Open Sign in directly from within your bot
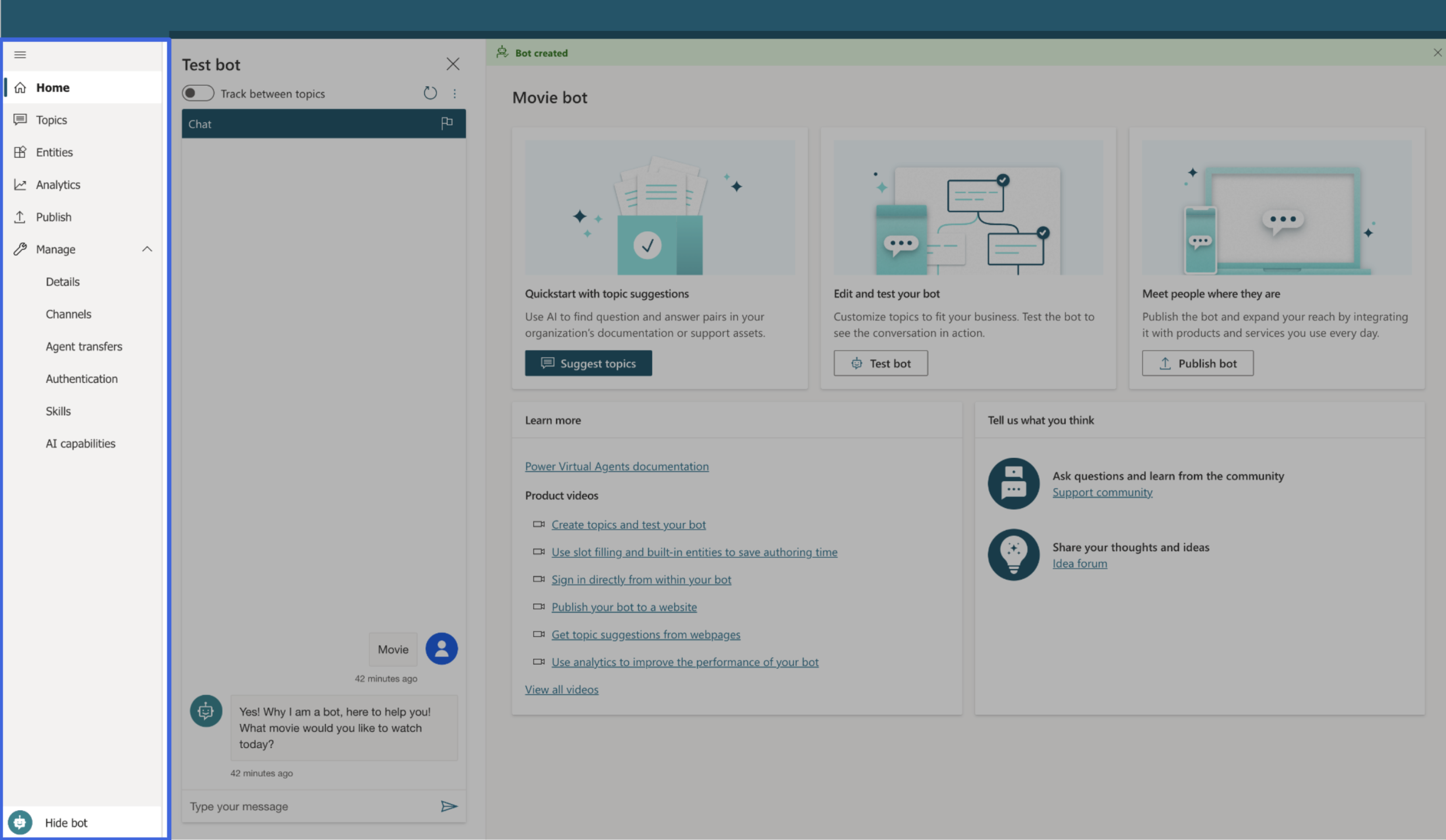 [641, 579]
